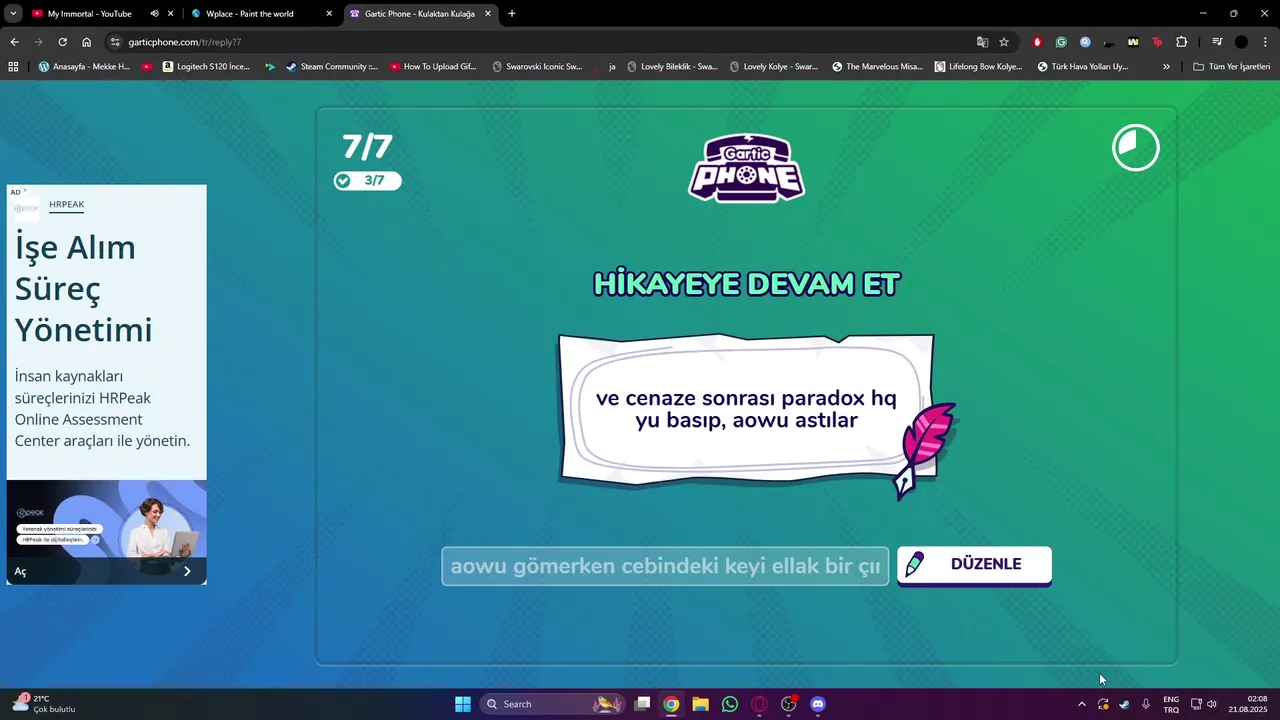Expand hidden bookmarks chevron
Screen dimensions: 1280x720
pos(1166,67)
